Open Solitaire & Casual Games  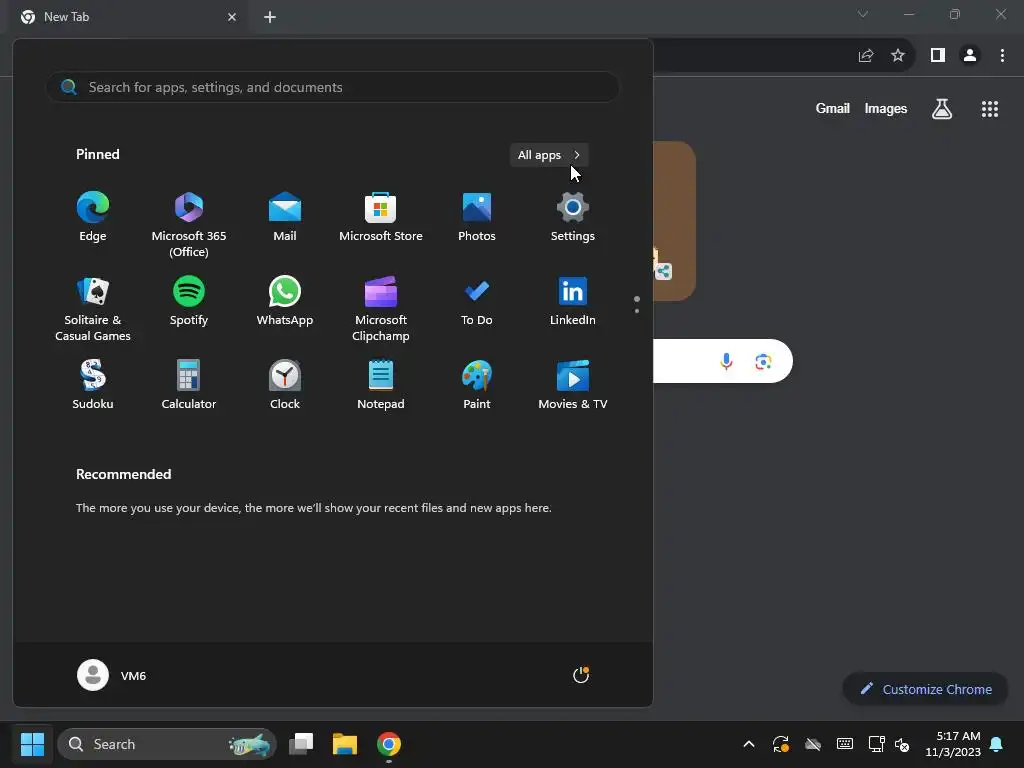pos(93,309)
